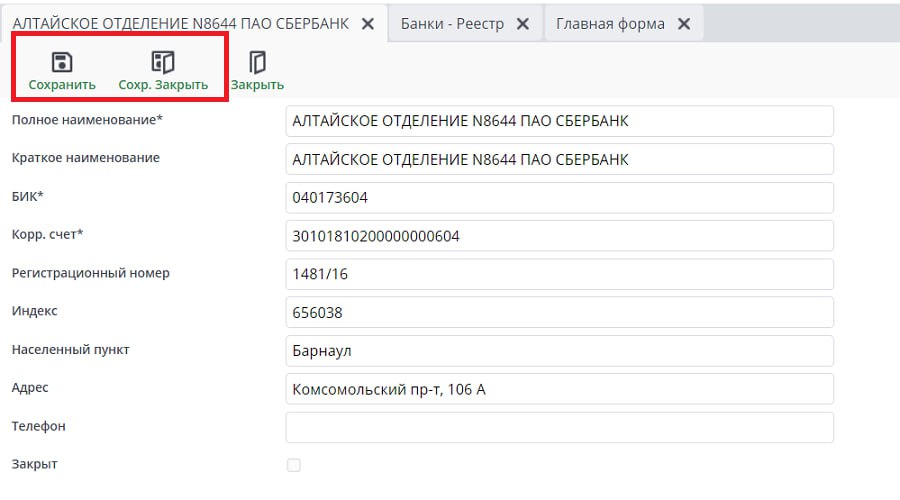Switch to the Банки - Реестр tab
The image size is (900, 500).
(452, 23)
